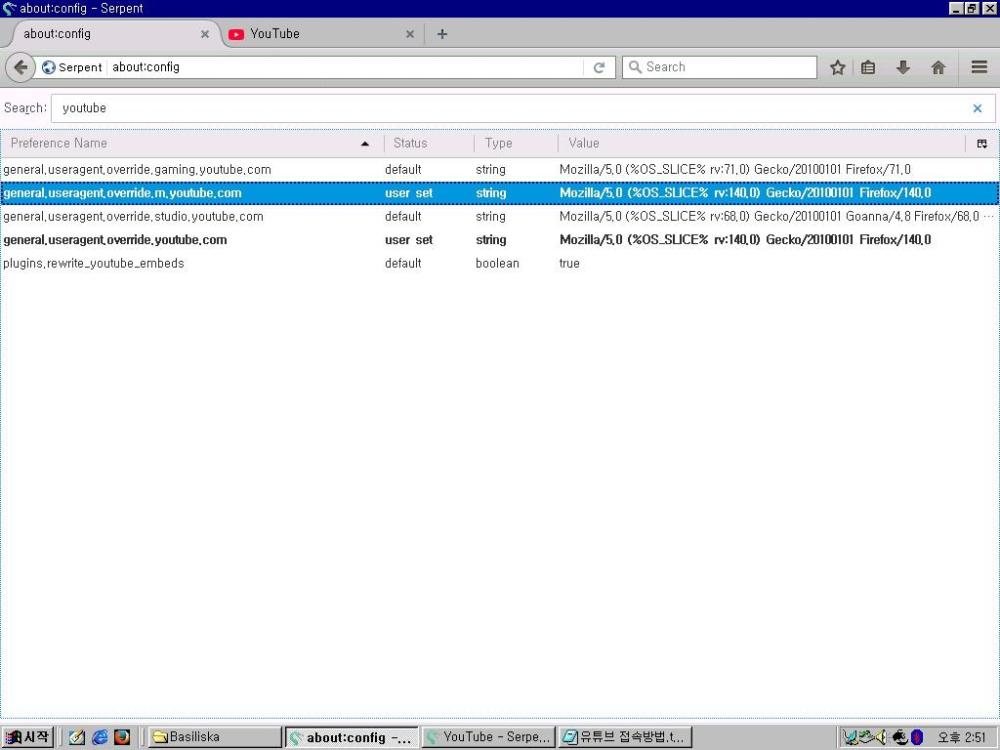Screen dimensions: 1000x750
Task: Close the about:config tab
Action: 205,34
